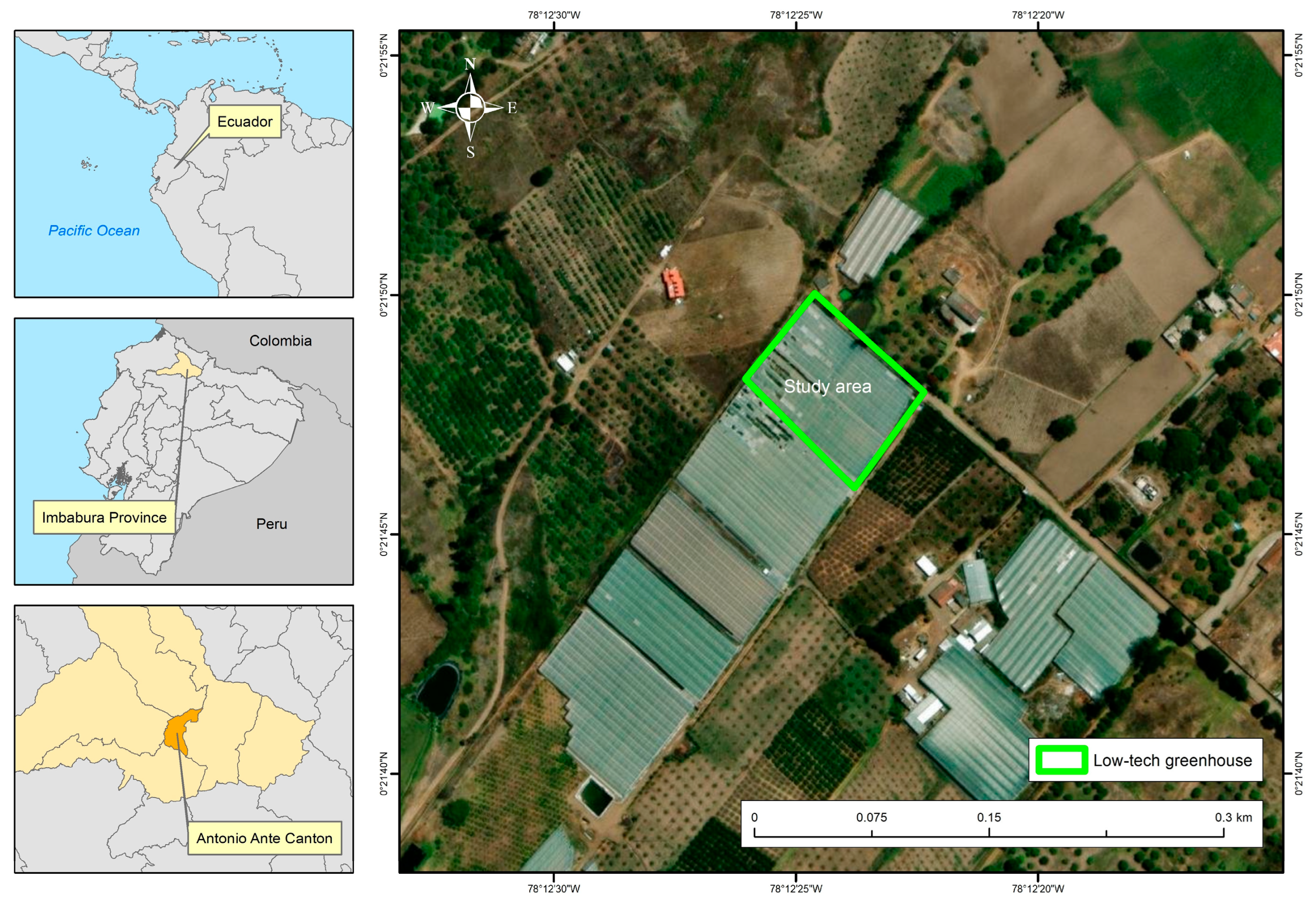Click the green legend rectangle symbol

point(1061,760)
